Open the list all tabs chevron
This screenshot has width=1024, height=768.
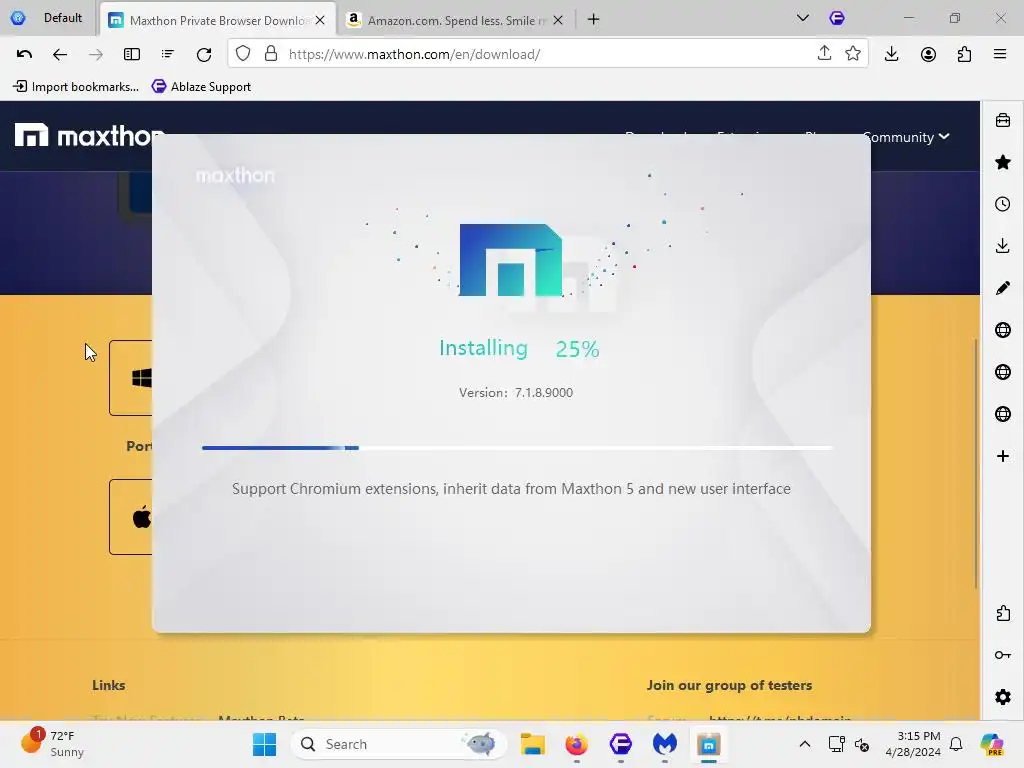pos(803,18)
